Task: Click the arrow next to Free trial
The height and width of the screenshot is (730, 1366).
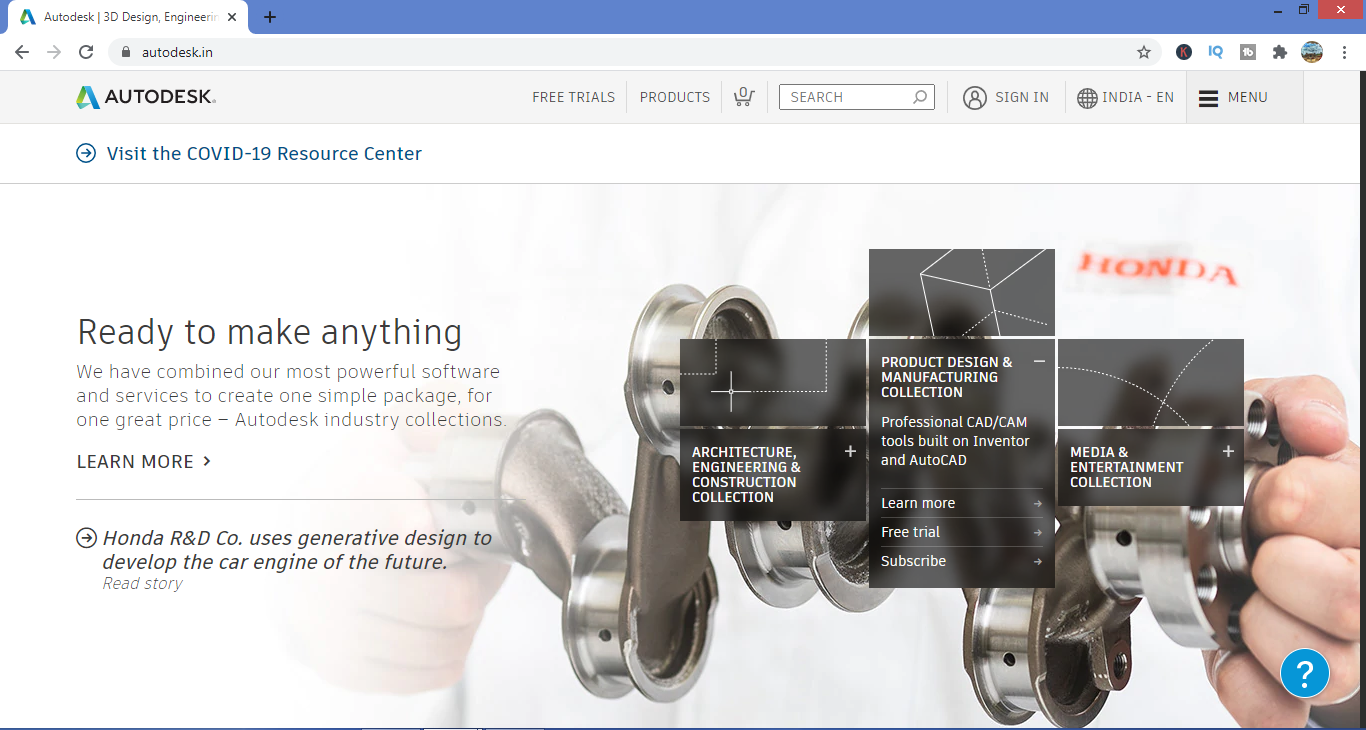Action: pos(1037,533)
